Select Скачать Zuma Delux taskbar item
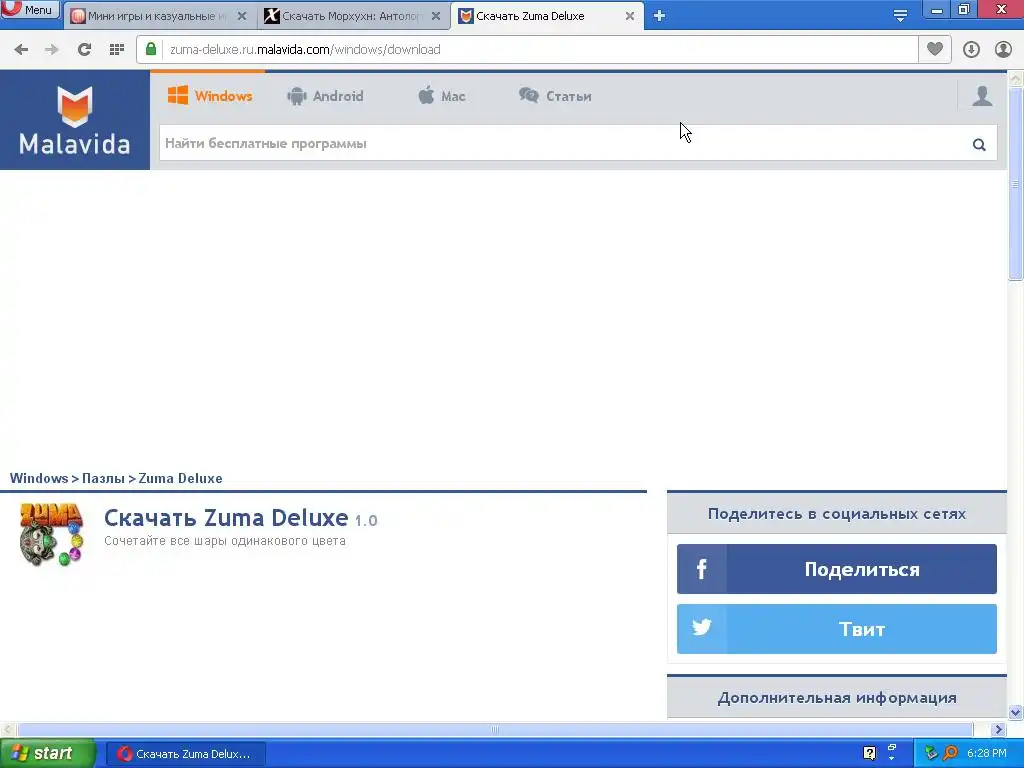The image size is (1024, 768). tap(185, 754)
